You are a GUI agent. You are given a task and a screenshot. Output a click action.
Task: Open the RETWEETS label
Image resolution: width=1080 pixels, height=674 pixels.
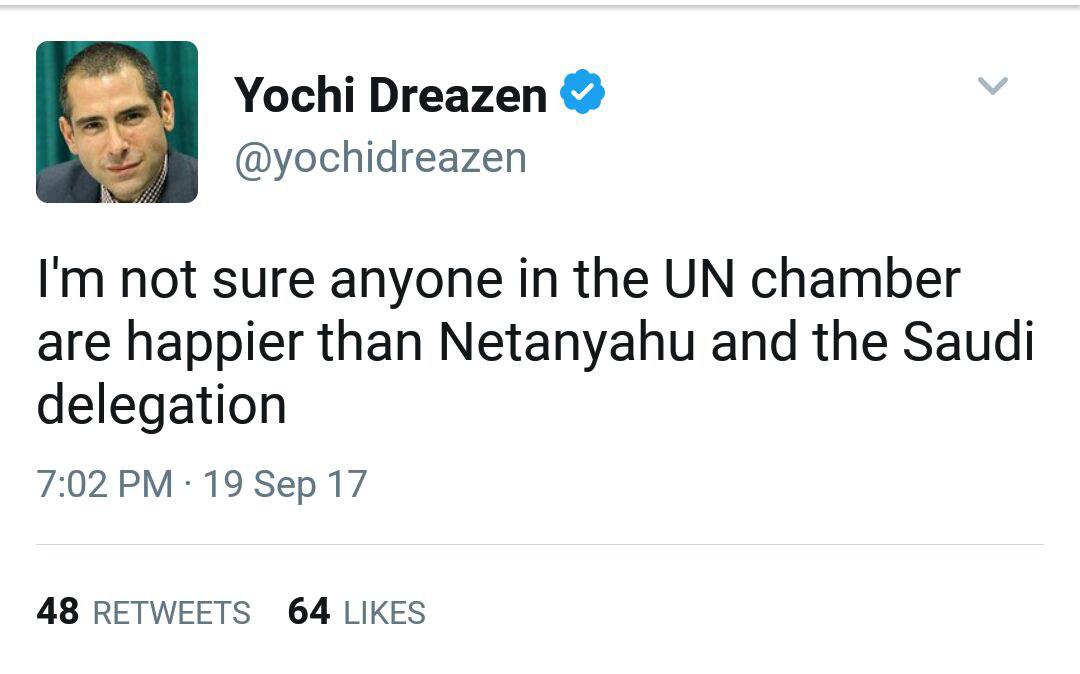point(171,613)
